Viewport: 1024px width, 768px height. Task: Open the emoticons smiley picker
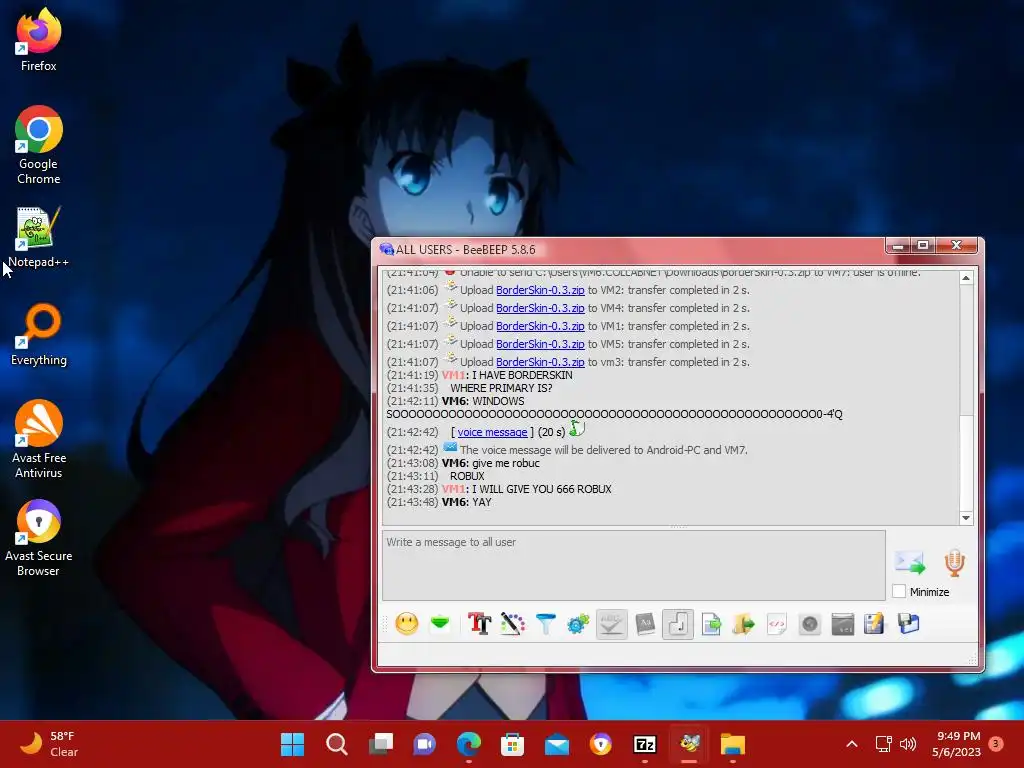click(x=406, y=624)
